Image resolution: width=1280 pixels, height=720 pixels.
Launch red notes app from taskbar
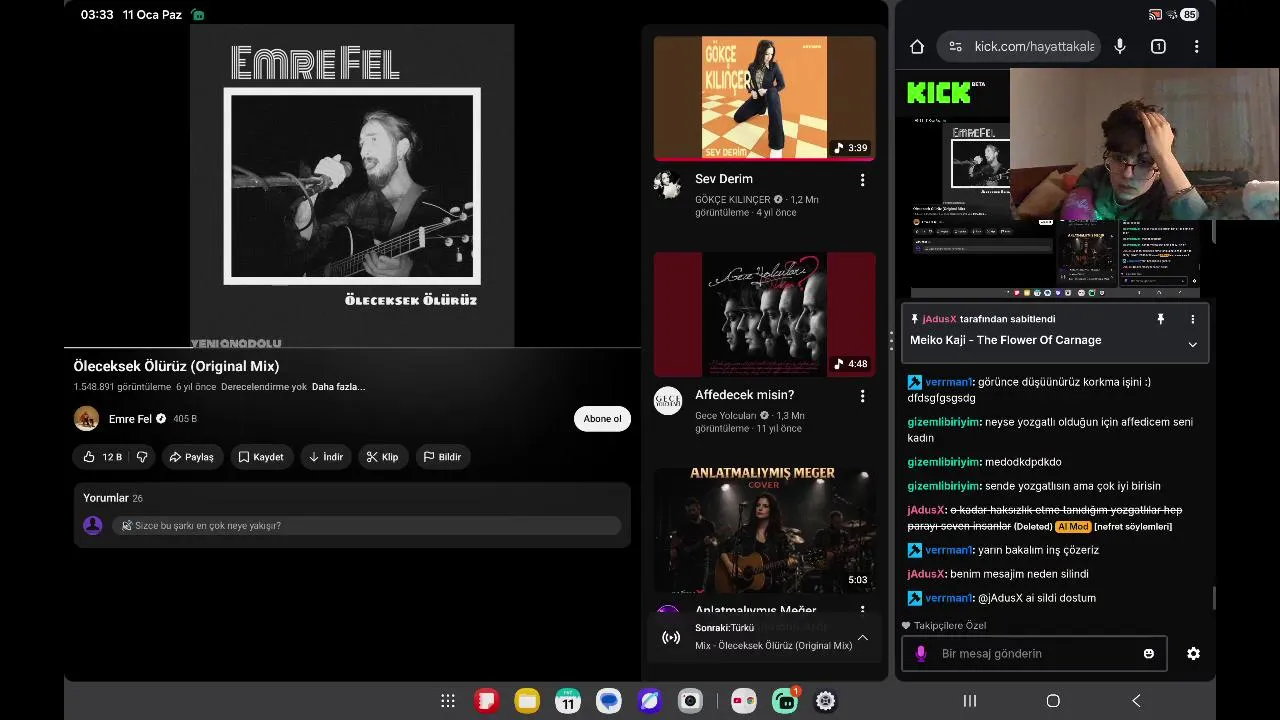pyautogui.click(x=486, y=701)
